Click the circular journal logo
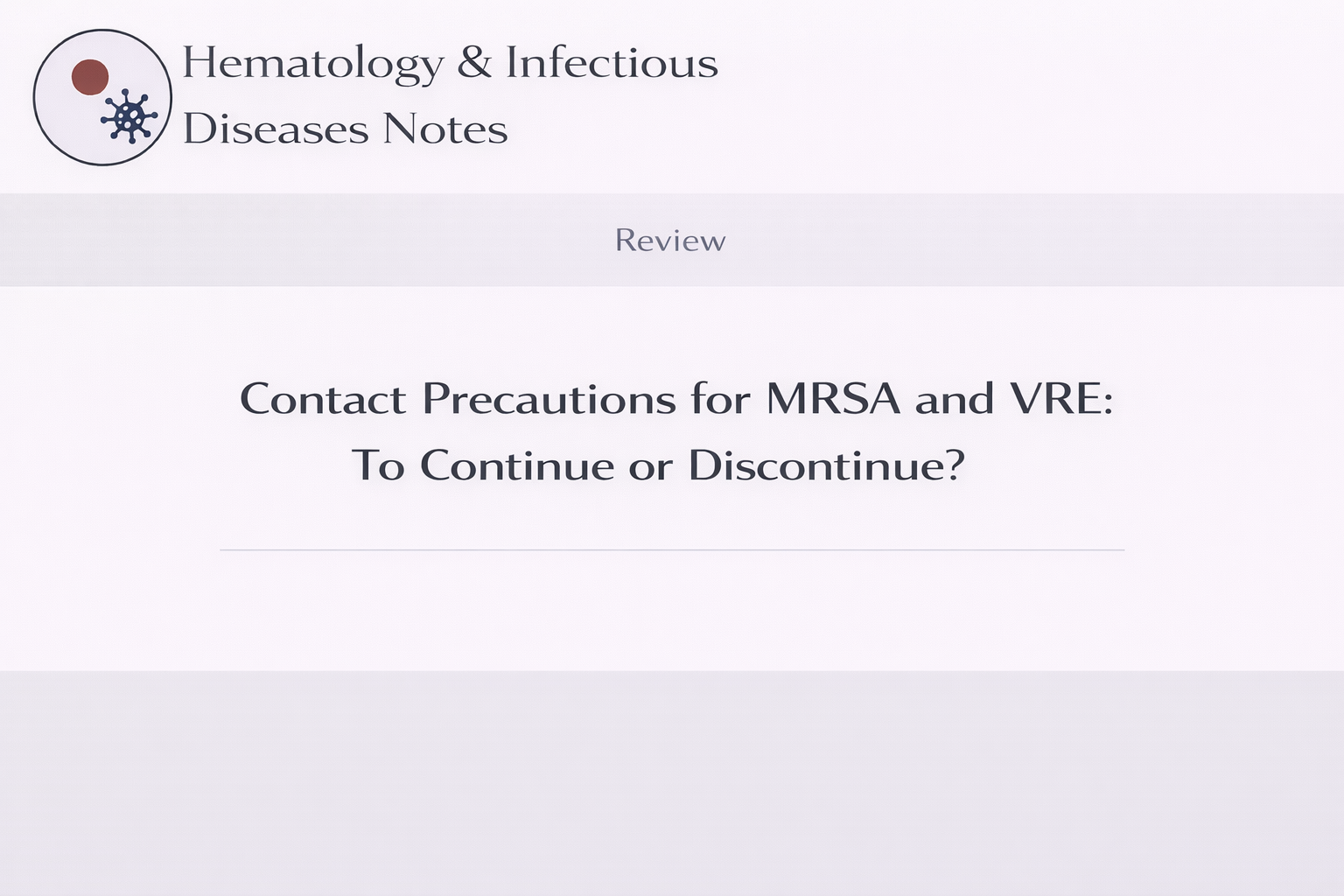Image resolution: width=1344 pixels, height=896 pixels. point(102,97)
